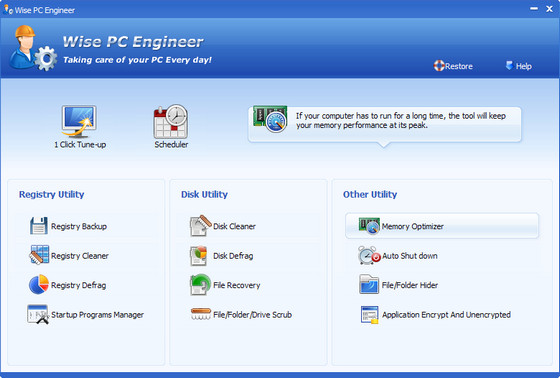
Task: Click the 1 Click Tune-up label
Action: (x=80, y=145)
